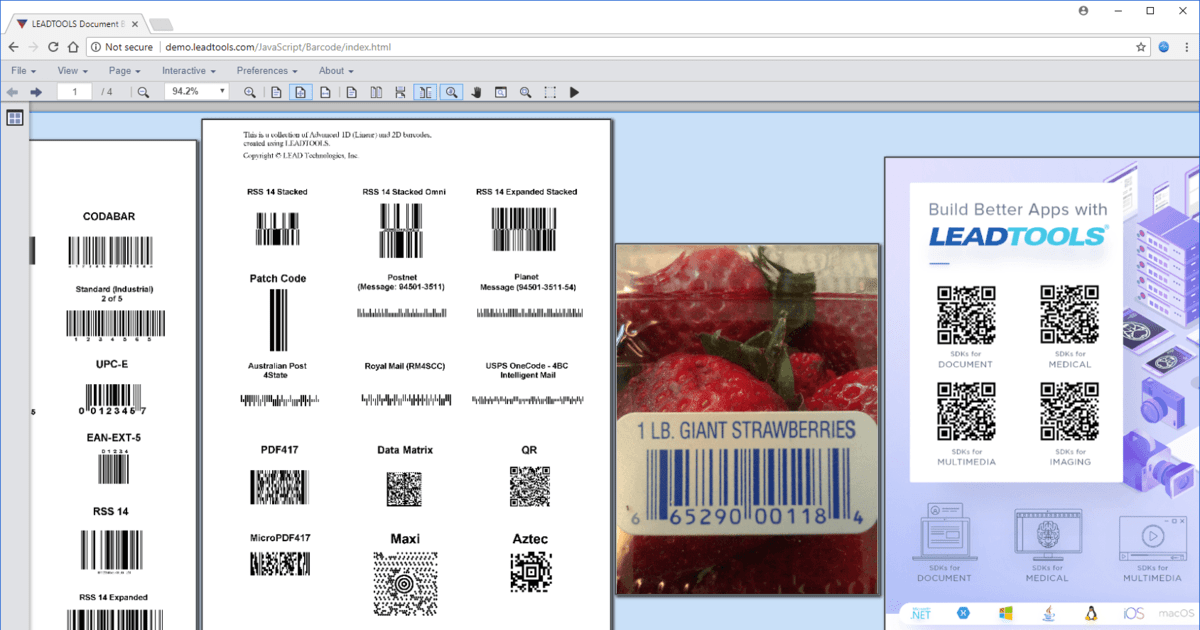The width and height of the screenshot is (1200, 630).
Task: Expand the Interactive menu dropdown
Action: coord(189,71)
